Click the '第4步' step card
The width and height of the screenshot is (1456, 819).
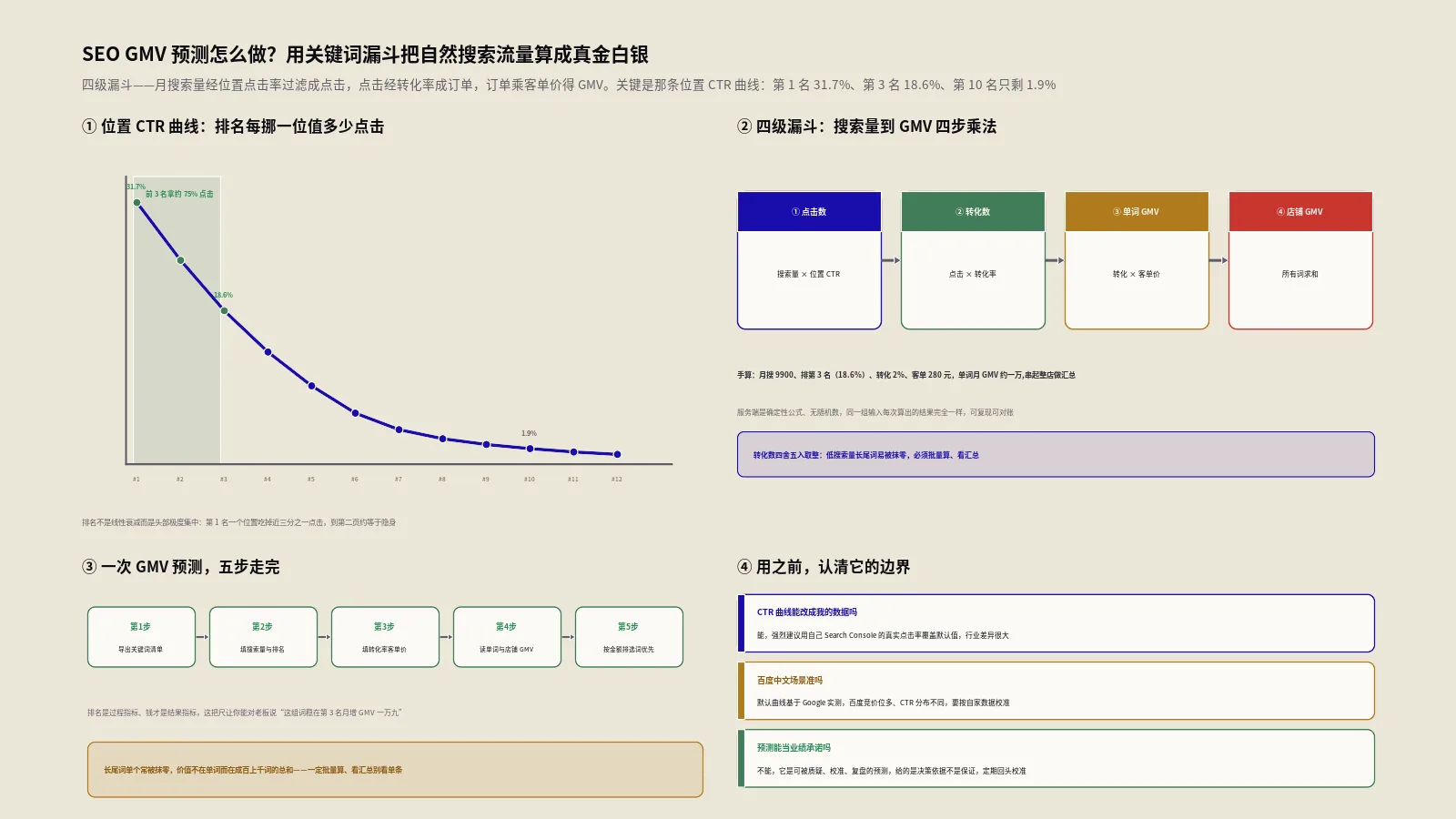tap(507, 637)
